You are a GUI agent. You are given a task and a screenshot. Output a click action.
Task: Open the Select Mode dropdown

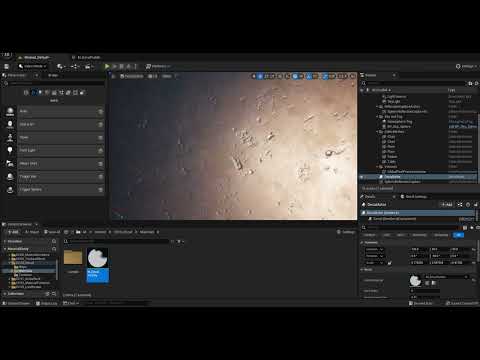(32, 67)
